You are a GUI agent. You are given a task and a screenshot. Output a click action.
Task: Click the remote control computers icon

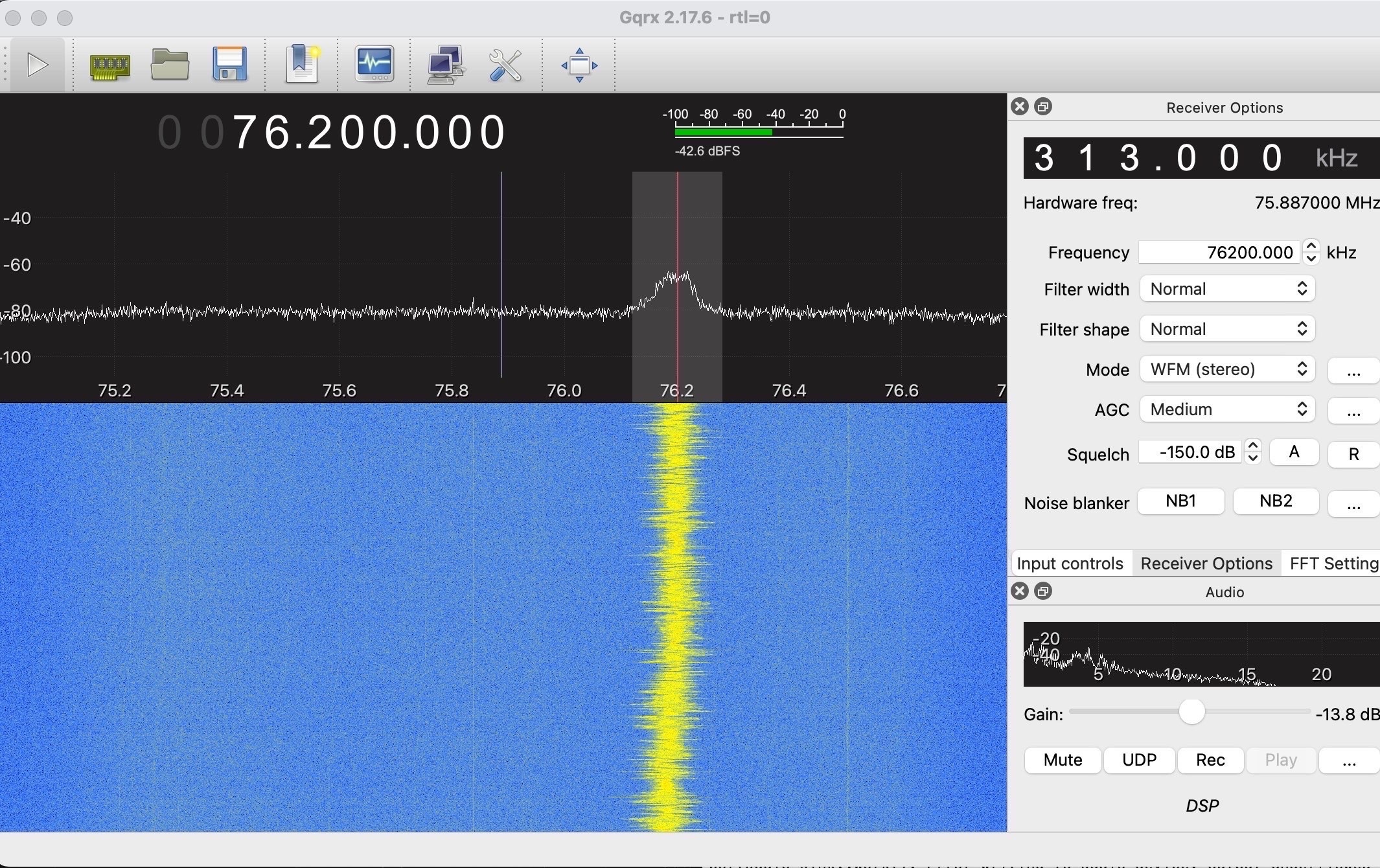[445, 65]
